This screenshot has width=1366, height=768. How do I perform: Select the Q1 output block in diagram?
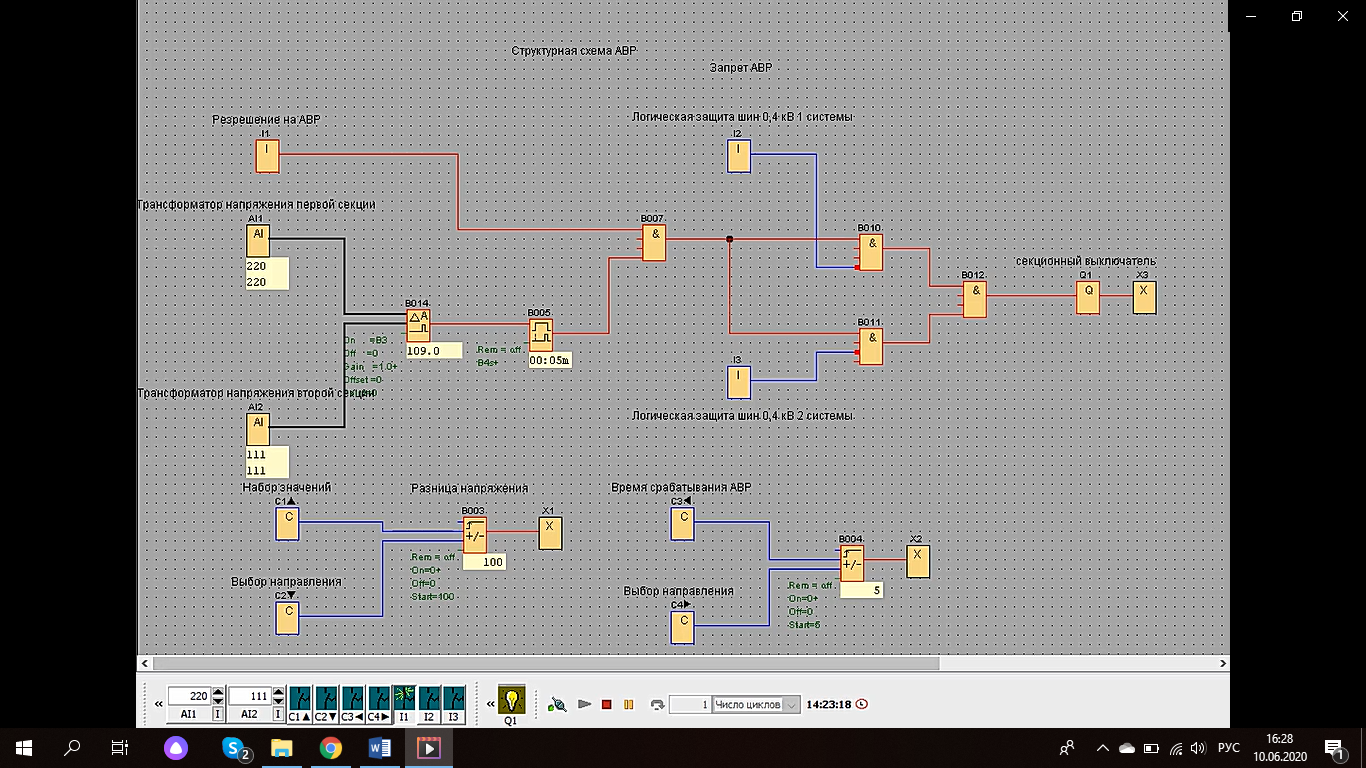click(x=1088, y=297)
